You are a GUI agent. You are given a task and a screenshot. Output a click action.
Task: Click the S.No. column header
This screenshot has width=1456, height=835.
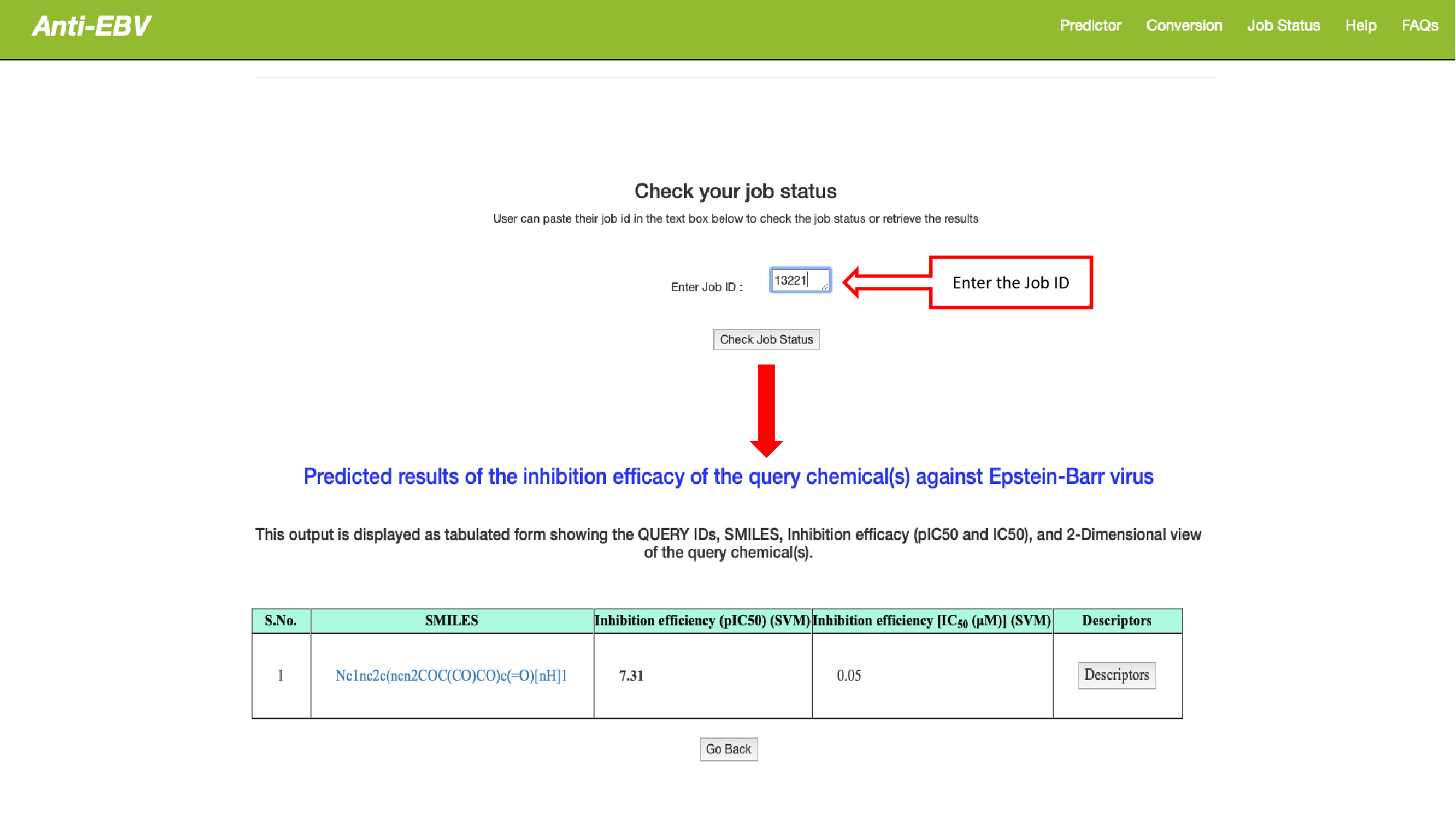pyautogui.click(x=280, y=621)
